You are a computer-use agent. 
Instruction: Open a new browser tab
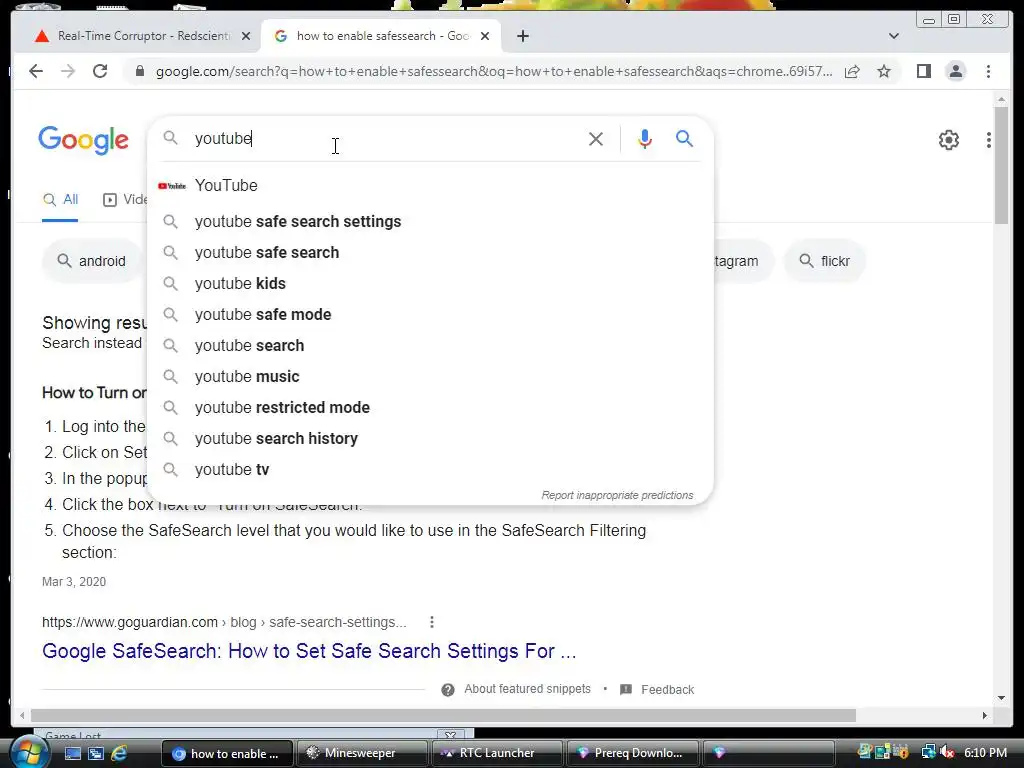coord(522,36)
